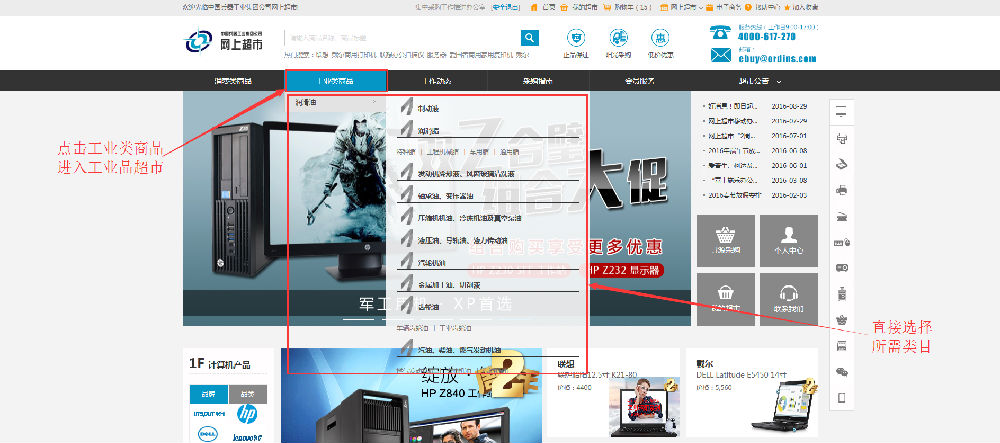
Task: Click the round delivery truck icon
Action: 618,37
